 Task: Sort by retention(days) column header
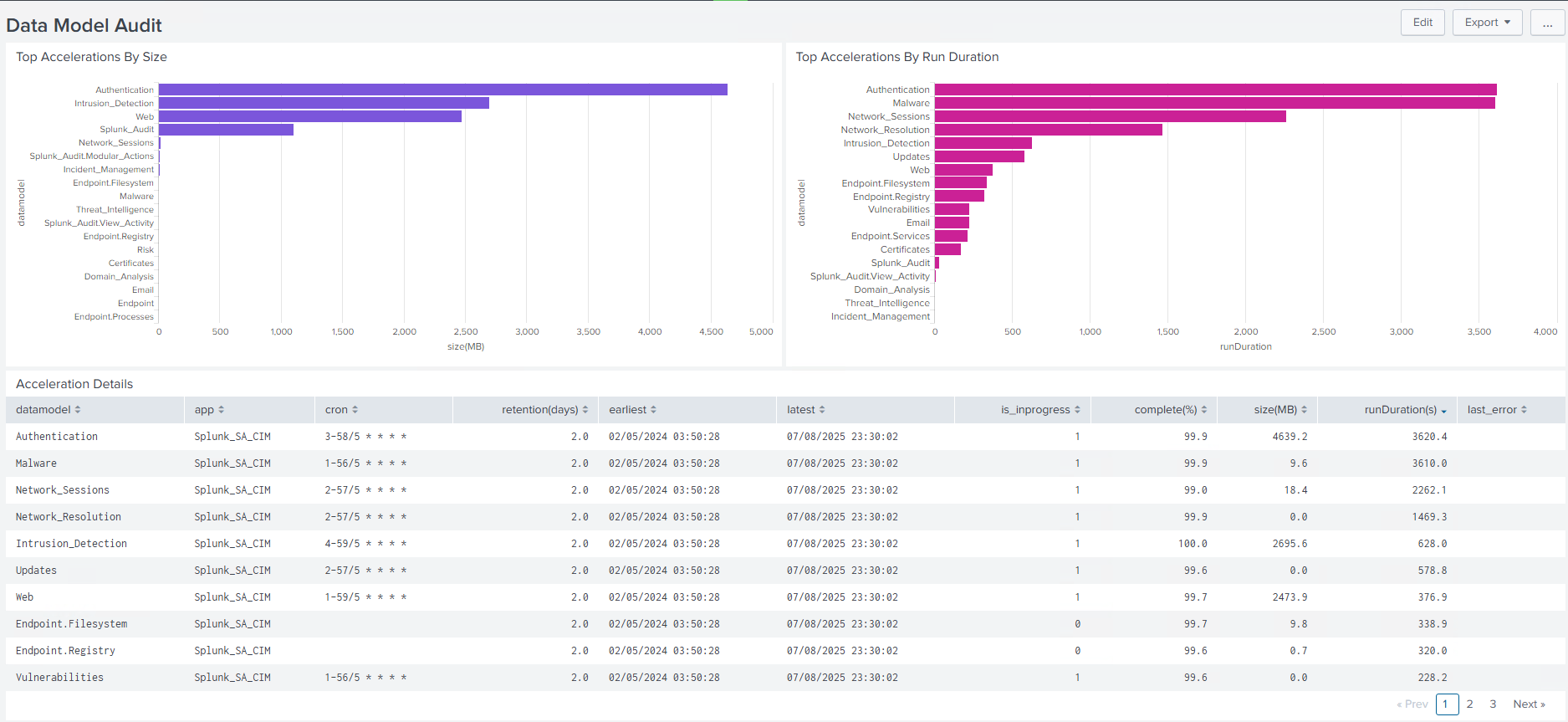544,410
